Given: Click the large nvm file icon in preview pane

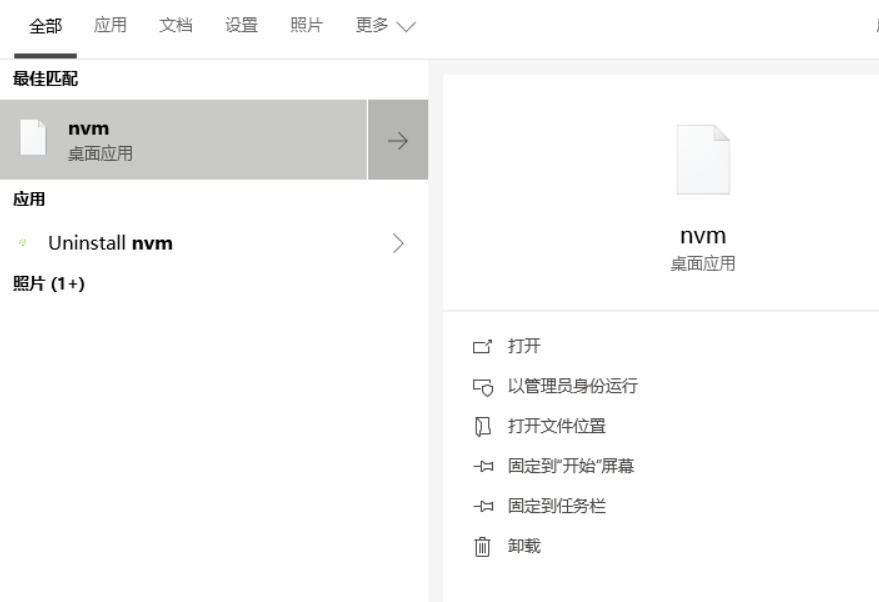Looking at the screenshot, I should pos(703,160).
